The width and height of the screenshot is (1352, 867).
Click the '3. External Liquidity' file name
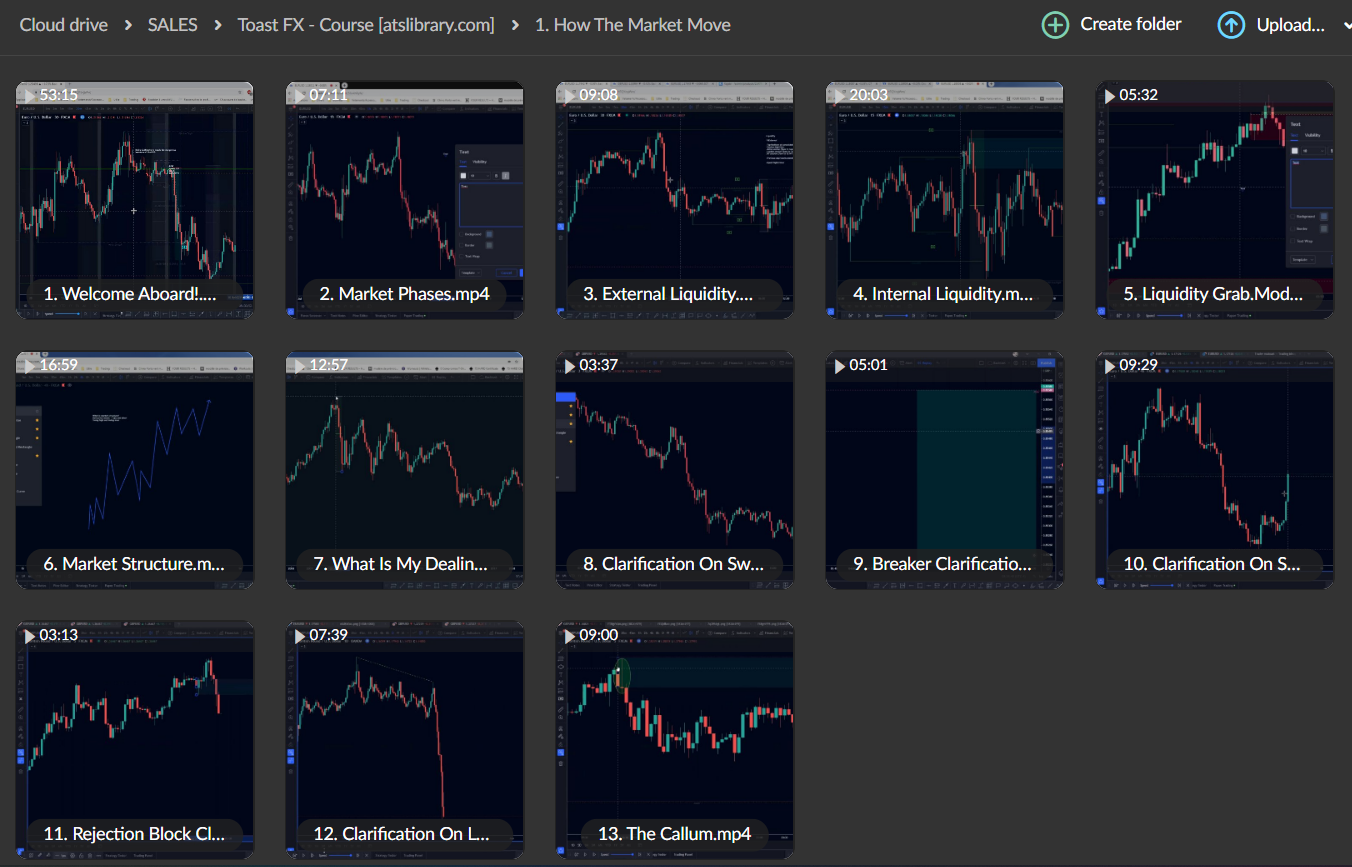coord(674,294)
